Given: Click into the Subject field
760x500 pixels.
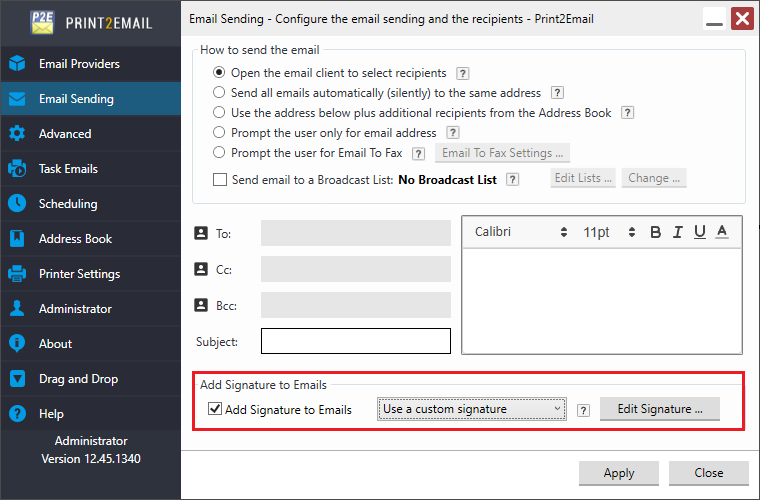Looking at the screenshot, I should [x=356, y=341].
